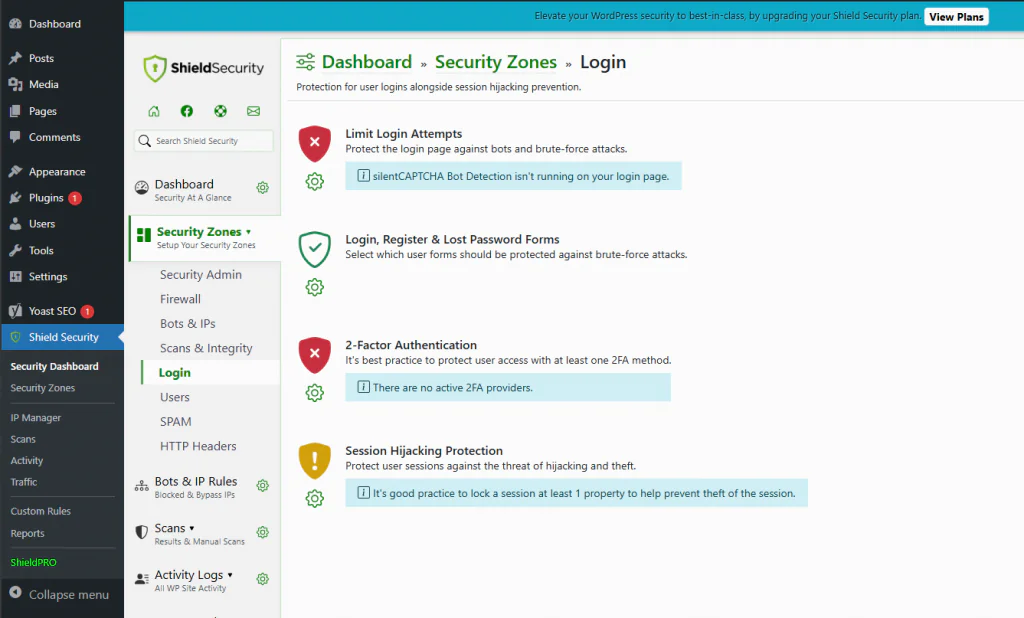Go to Dashboard breadcrumb link

[367, 62]
